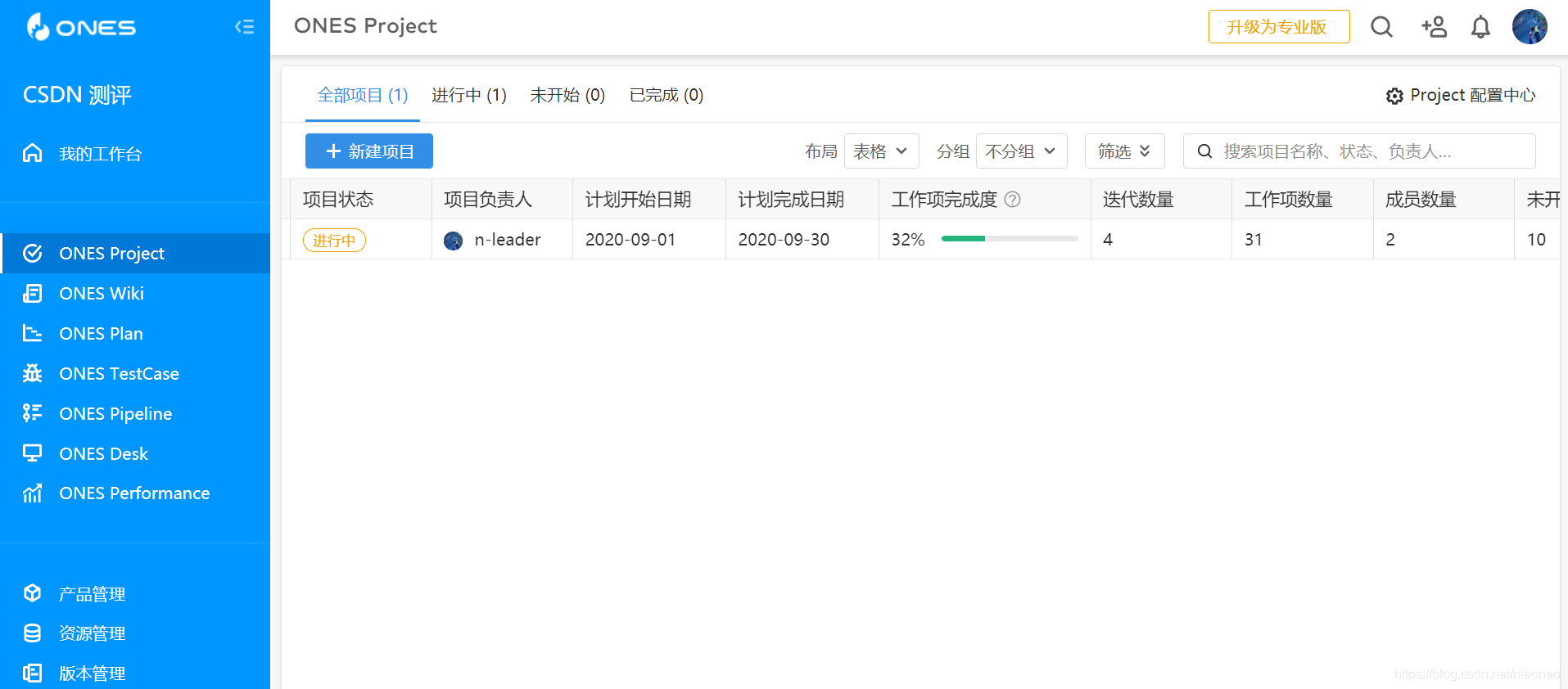Open 我的工作台 in the sidebar
The image size is (1568, 689).
(135, 153)
